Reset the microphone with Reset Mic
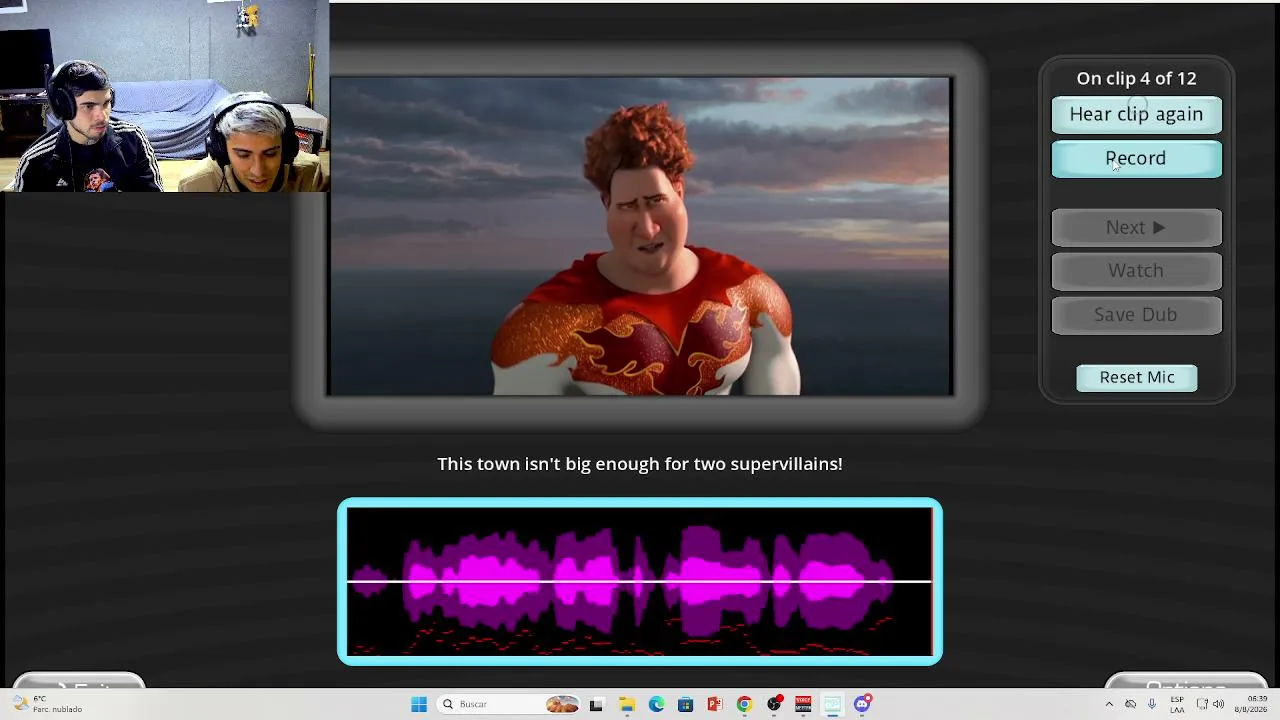This screenshot has width=1280, height=720. point(1137,377)
